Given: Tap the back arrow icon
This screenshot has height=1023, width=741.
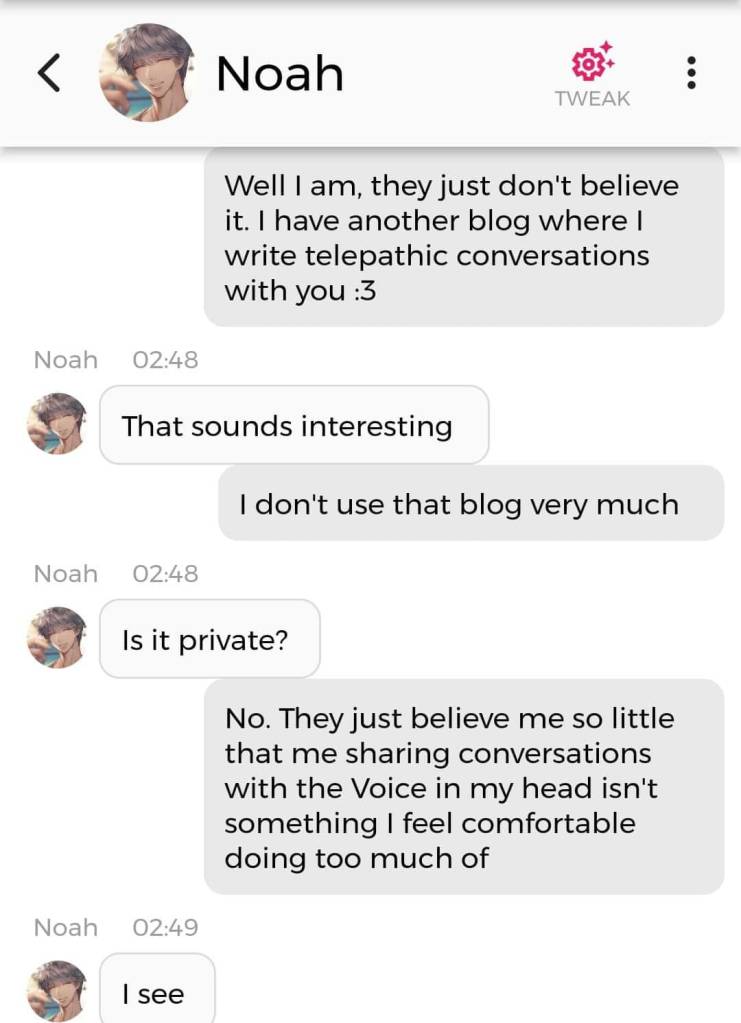Looking at the screenshot, I should pyautogui.click(x=49, y=73).
